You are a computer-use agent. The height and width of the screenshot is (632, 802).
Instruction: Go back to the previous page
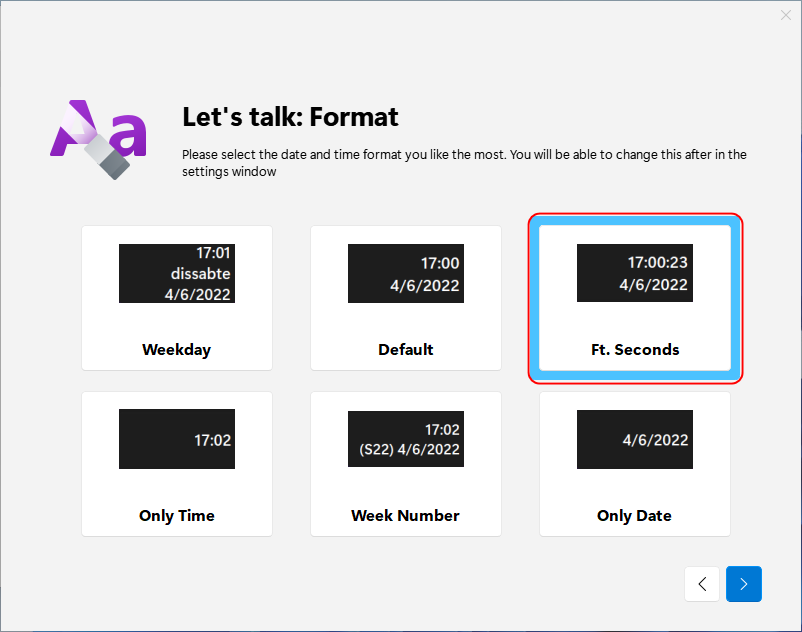coord(702,583)
